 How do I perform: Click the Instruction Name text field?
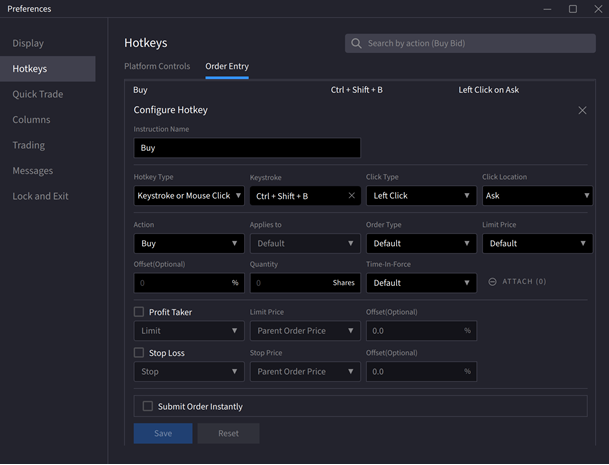click(x=247, y=148)
